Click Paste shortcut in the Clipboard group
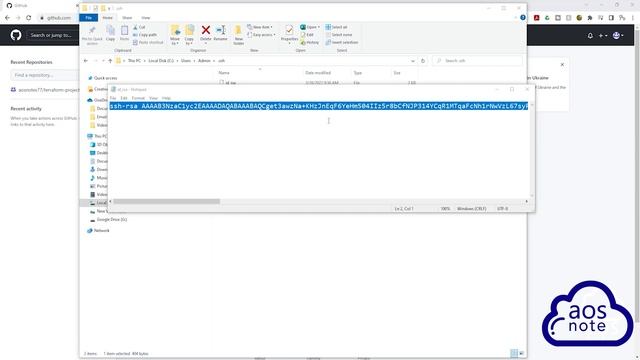 [x=148, y=42]
